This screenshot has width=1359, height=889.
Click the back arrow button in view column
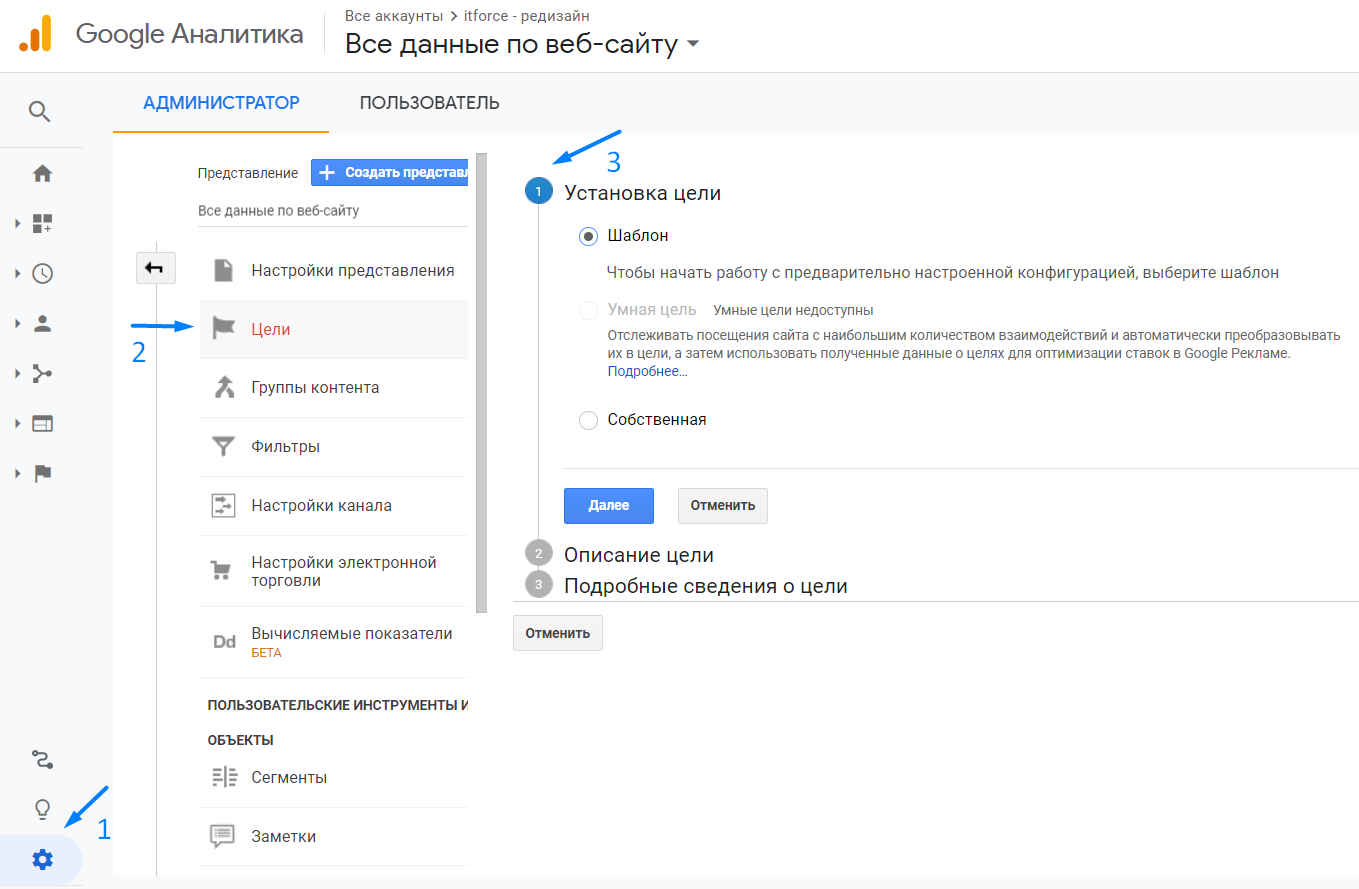(155, 268)
